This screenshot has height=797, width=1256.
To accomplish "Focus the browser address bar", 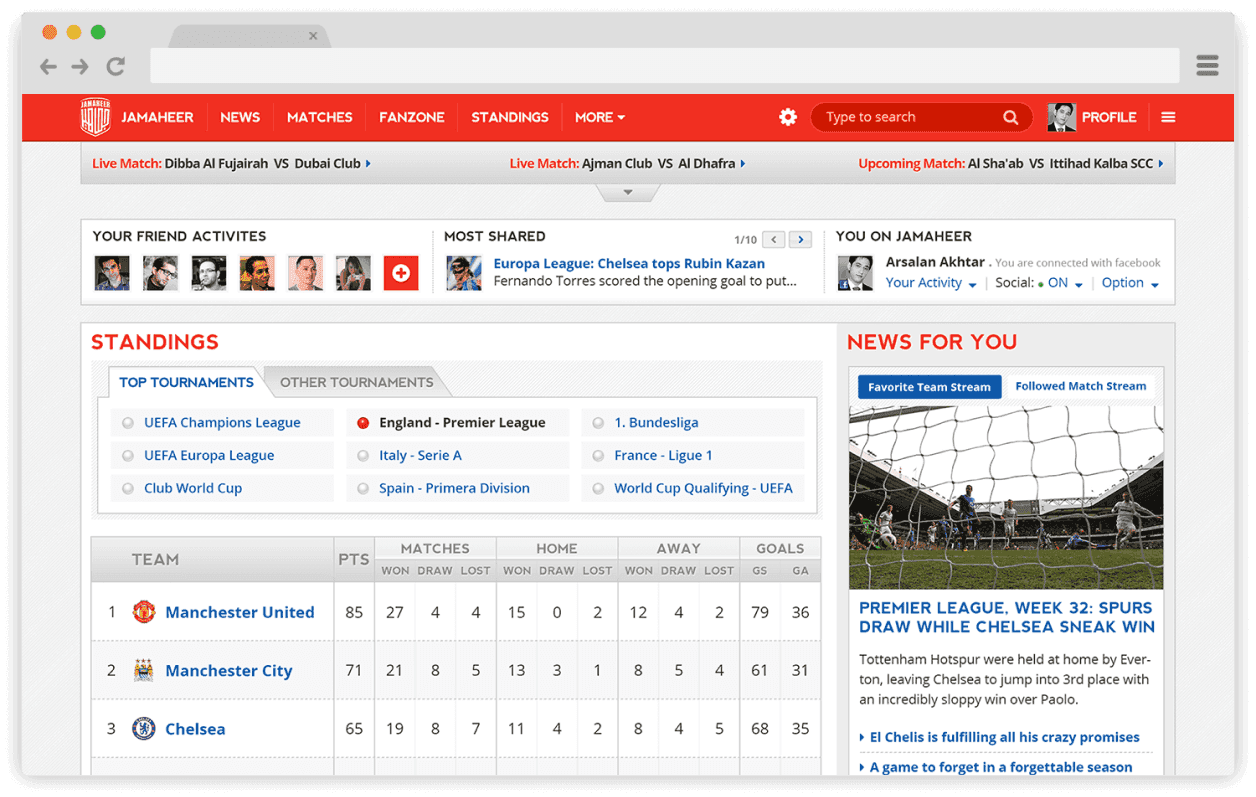I will tap(665, 66).
